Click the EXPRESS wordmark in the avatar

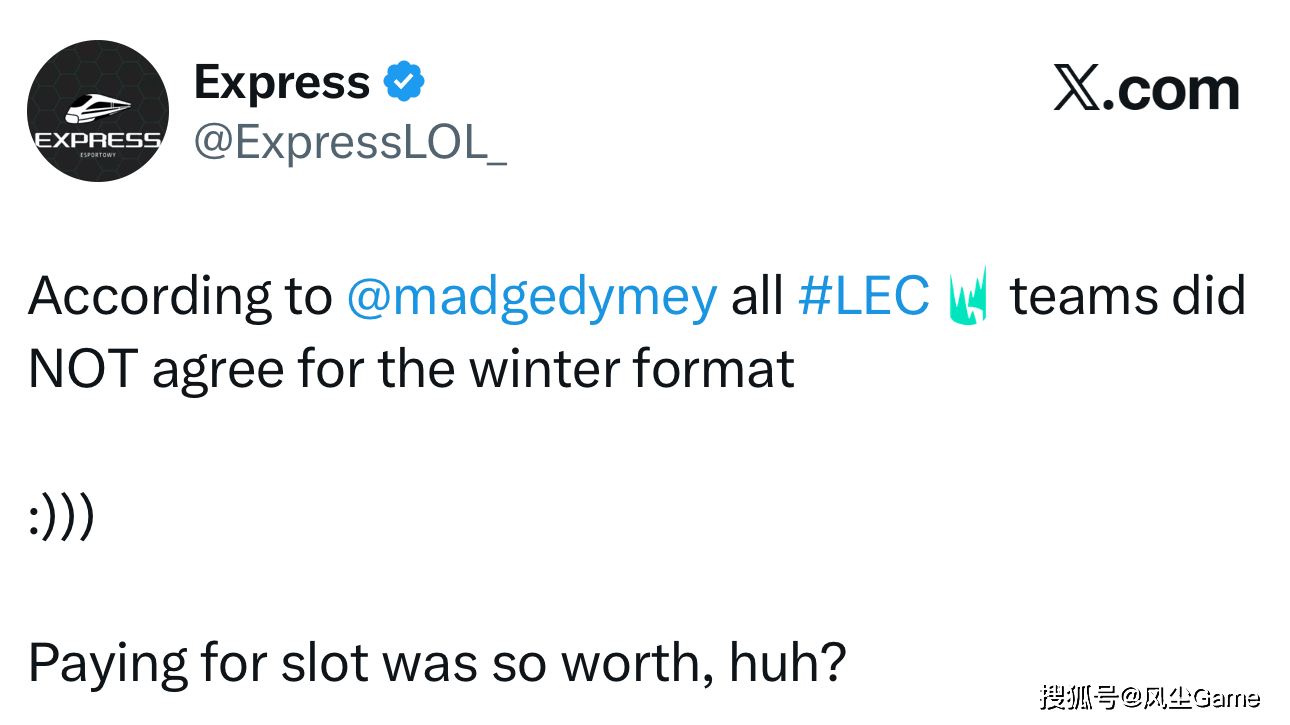click(97, 139)
